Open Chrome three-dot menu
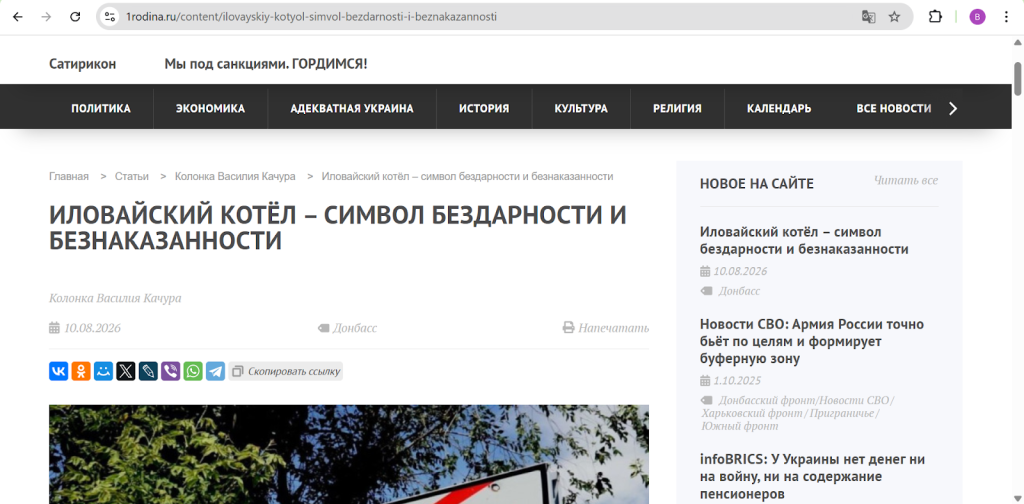The width and height of the screenshot is (1024, 504). (x=1005, y=17)
